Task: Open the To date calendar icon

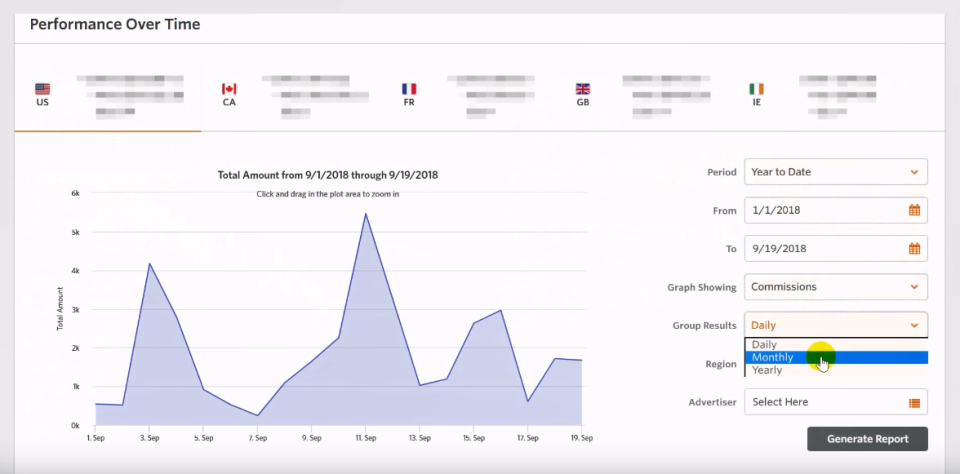Action: click(914, 249)
